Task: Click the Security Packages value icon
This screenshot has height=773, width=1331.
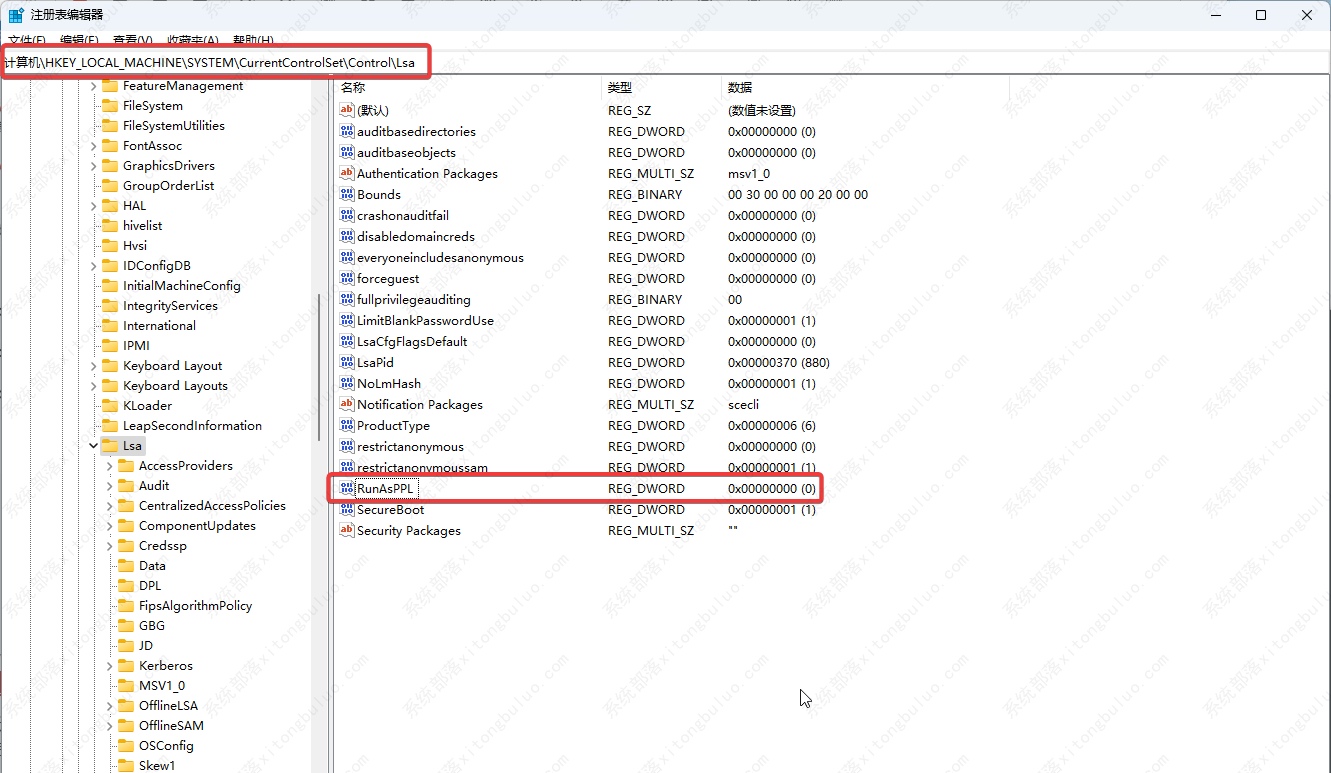Action: (x=347, y=531)
